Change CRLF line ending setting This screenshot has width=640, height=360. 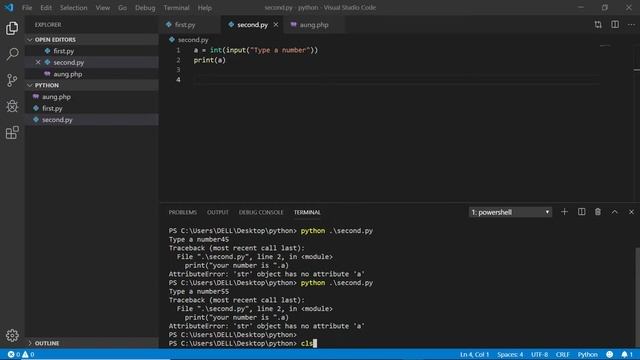pyautogui.click(x=562, y=354)
